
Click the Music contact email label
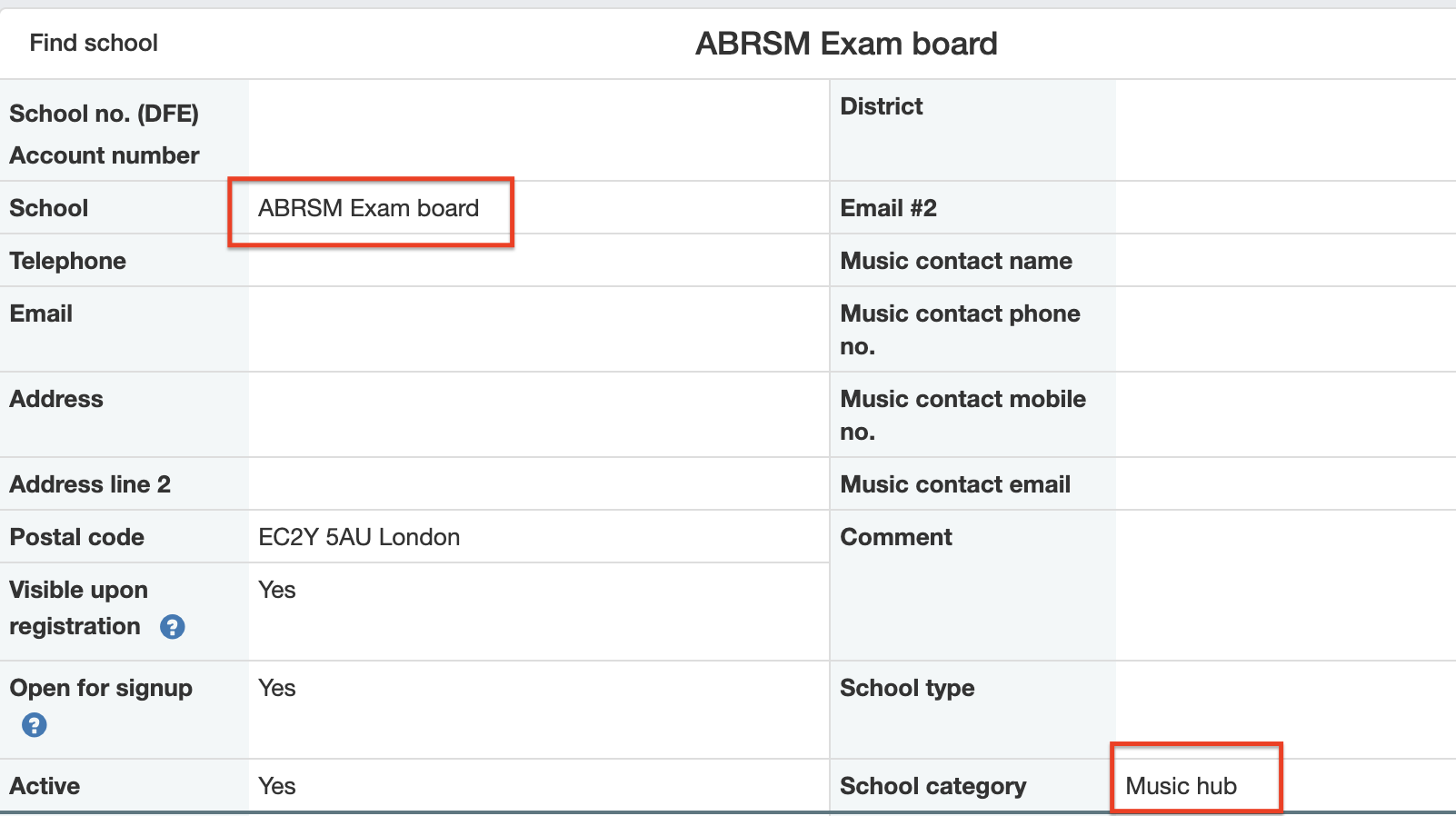pos(955,484)
